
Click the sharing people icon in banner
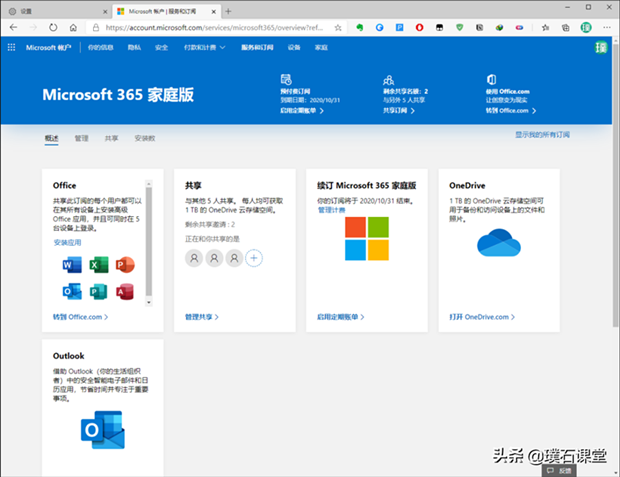(x=388, y=80)
